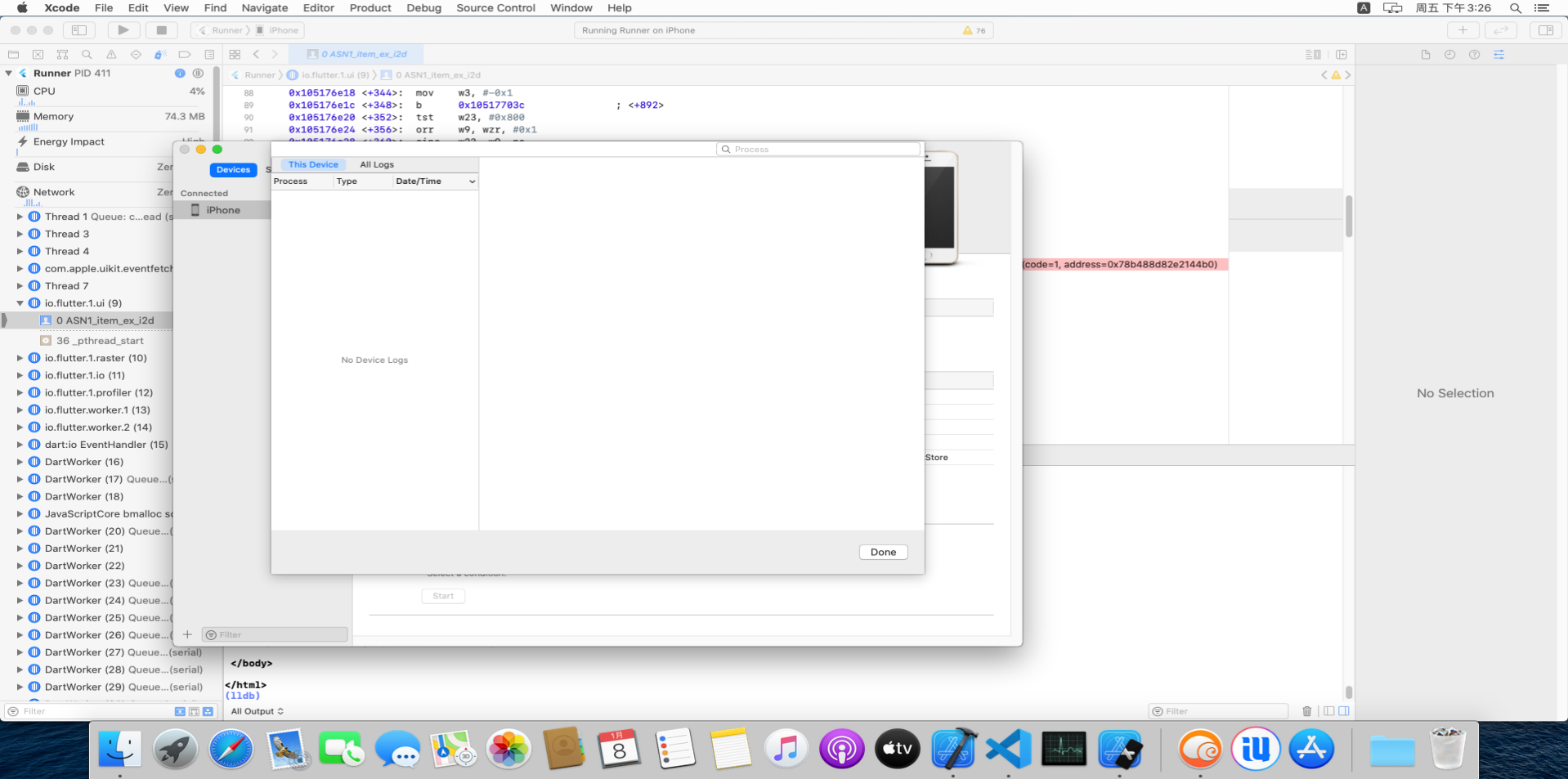Open the All Output dropdown in the console

coord(257,711)
